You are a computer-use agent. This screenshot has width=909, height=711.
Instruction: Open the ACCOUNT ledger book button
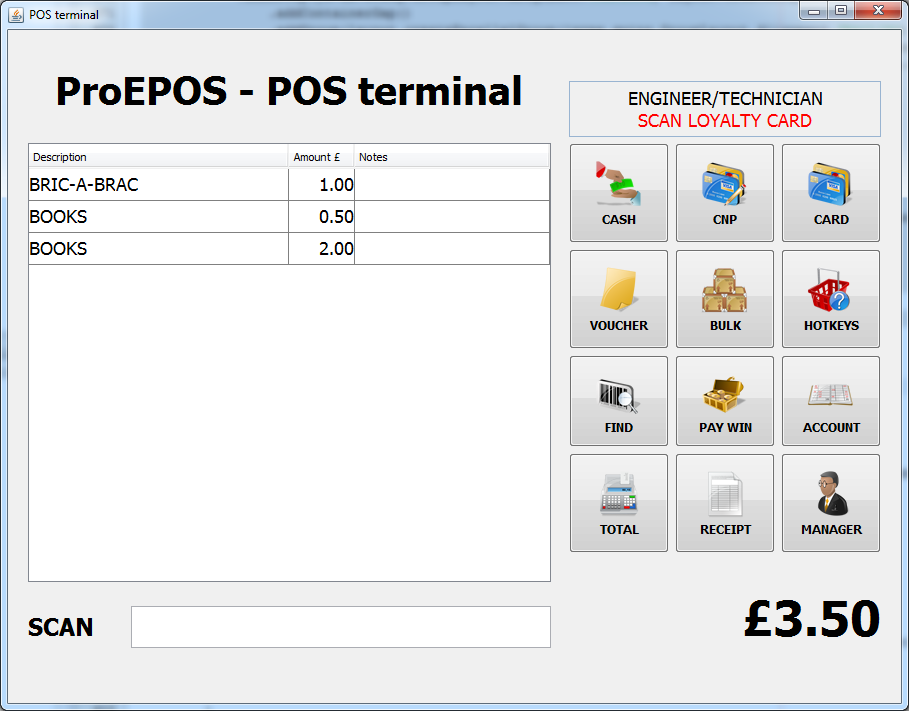830,401
